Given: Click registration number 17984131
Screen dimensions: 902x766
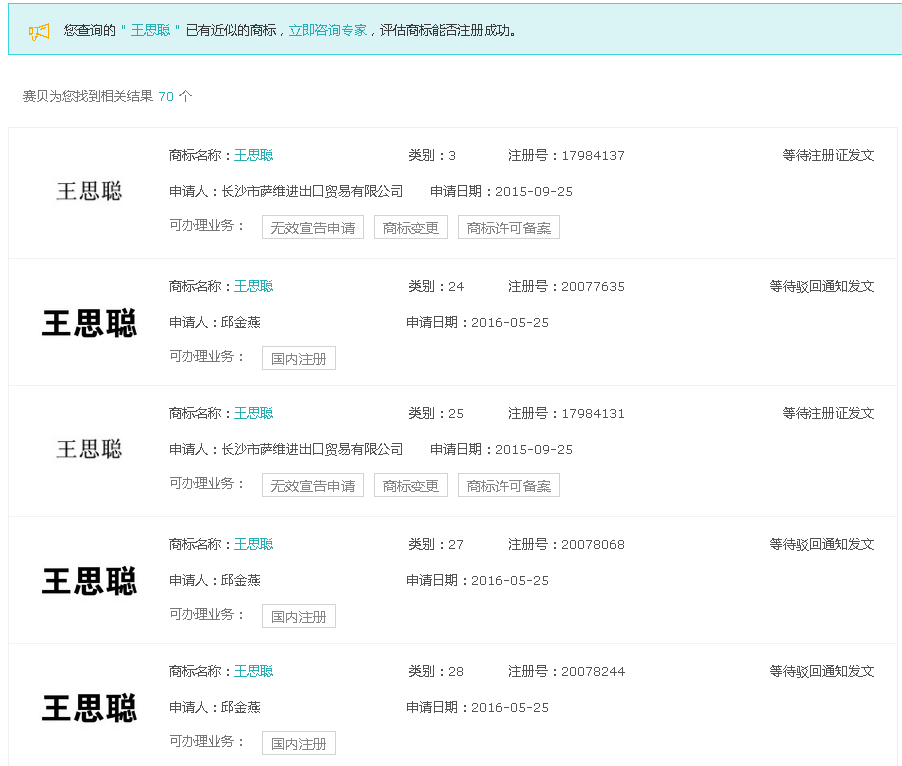Looking at the screenshot, I should point(593,414).
